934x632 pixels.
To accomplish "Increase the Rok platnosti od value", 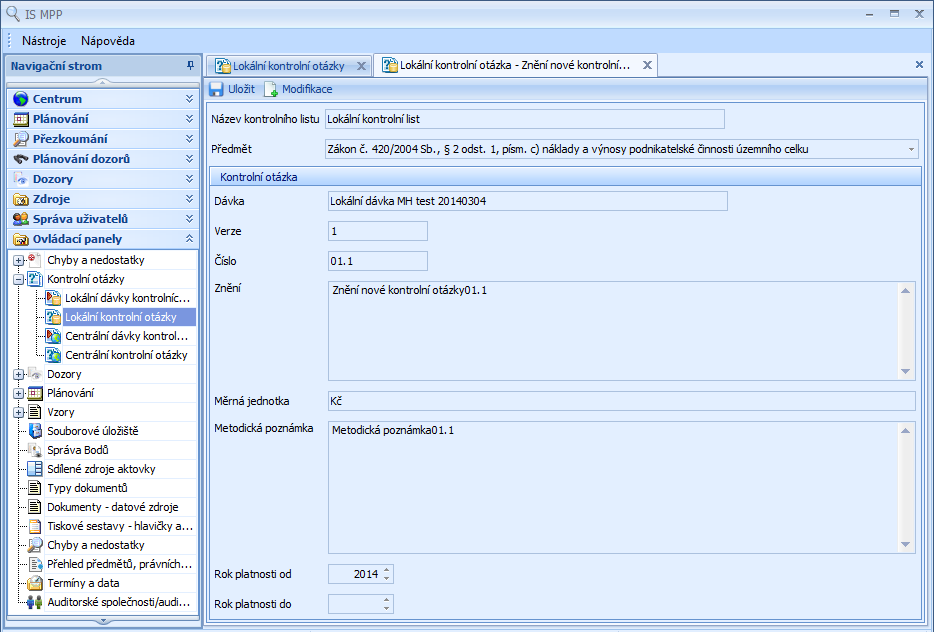I will click(387, 570).
